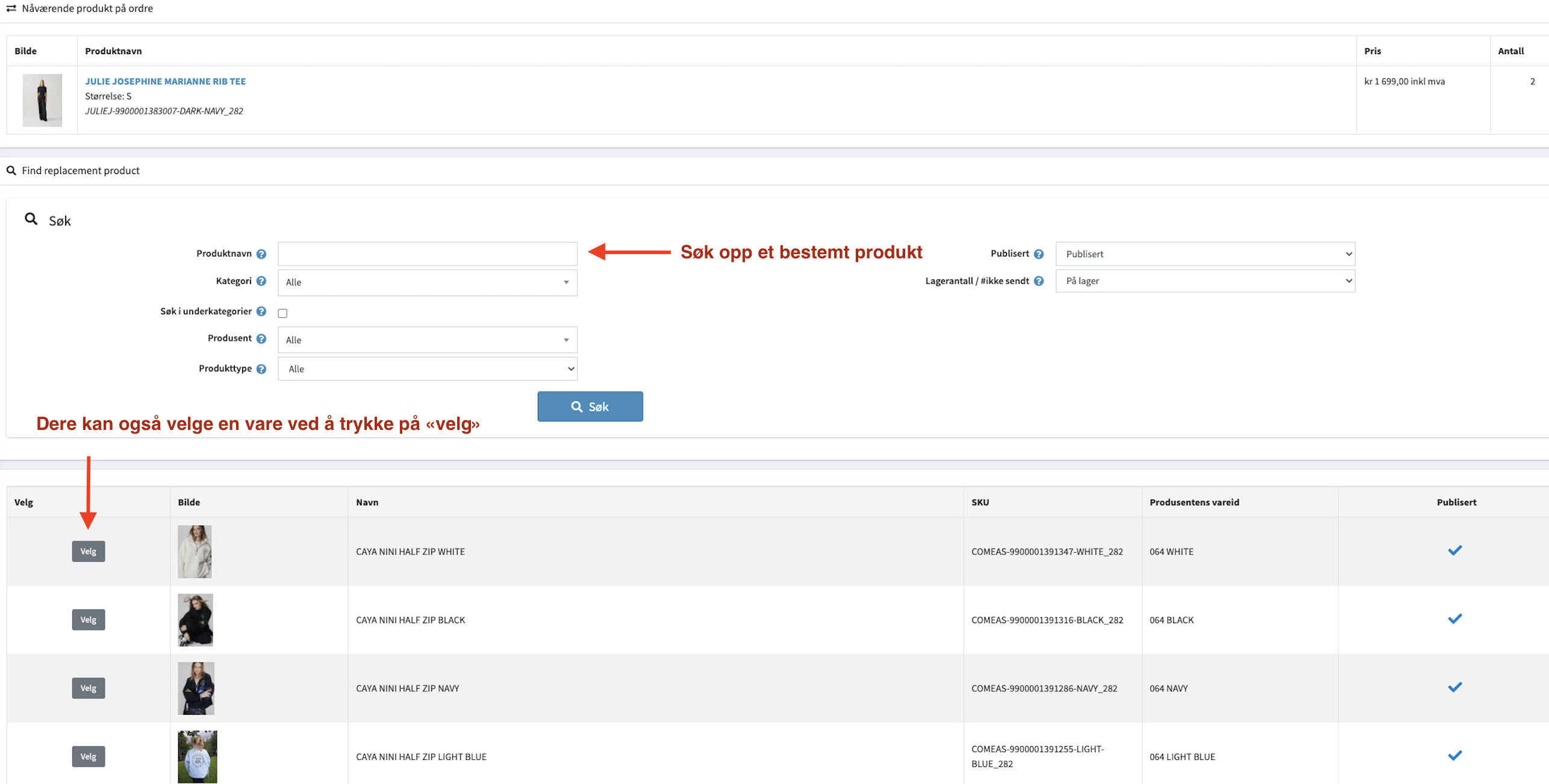This screenshot has height=784, width=1549.
Task: Click help icon beside Produkttype
Action: coord(261,369)
